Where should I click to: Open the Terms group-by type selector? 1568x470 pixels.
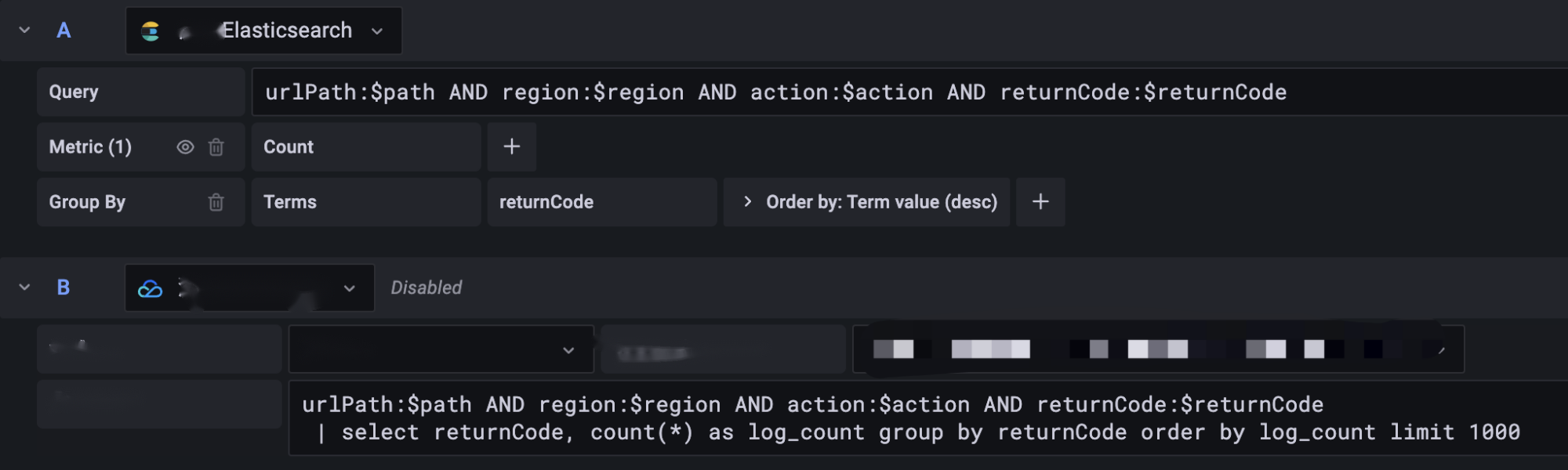pos(365,202)
